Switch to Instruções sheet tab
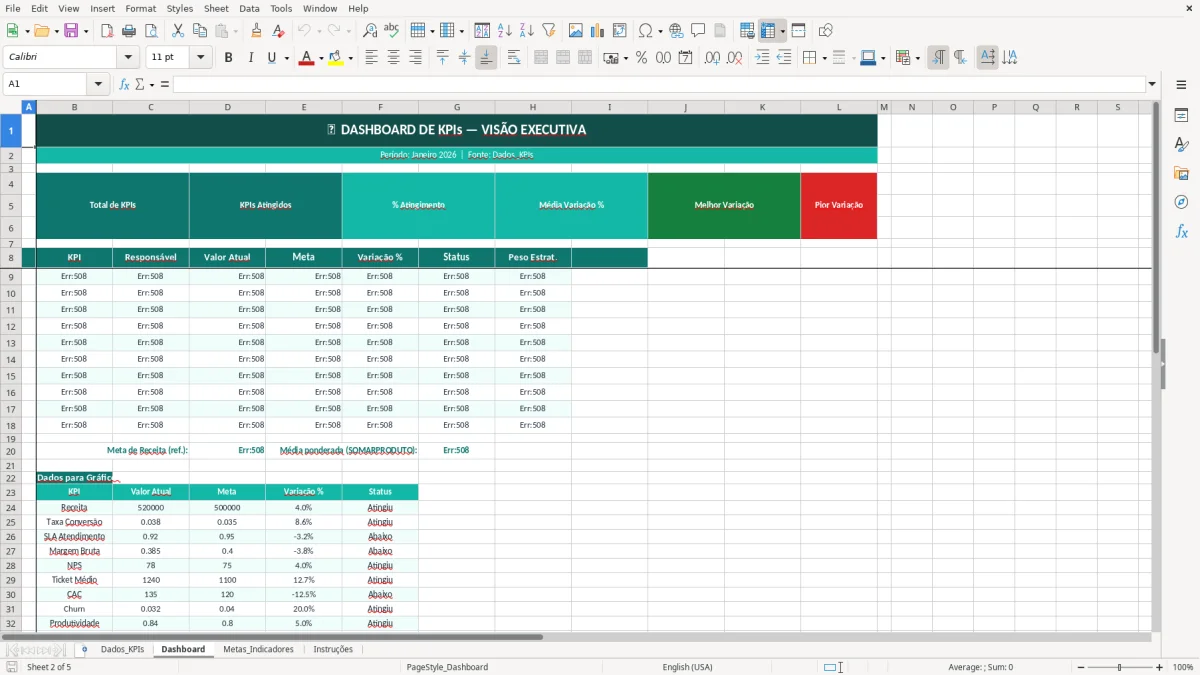Screen dimensions: 1200x675 [x=333, y=649]
